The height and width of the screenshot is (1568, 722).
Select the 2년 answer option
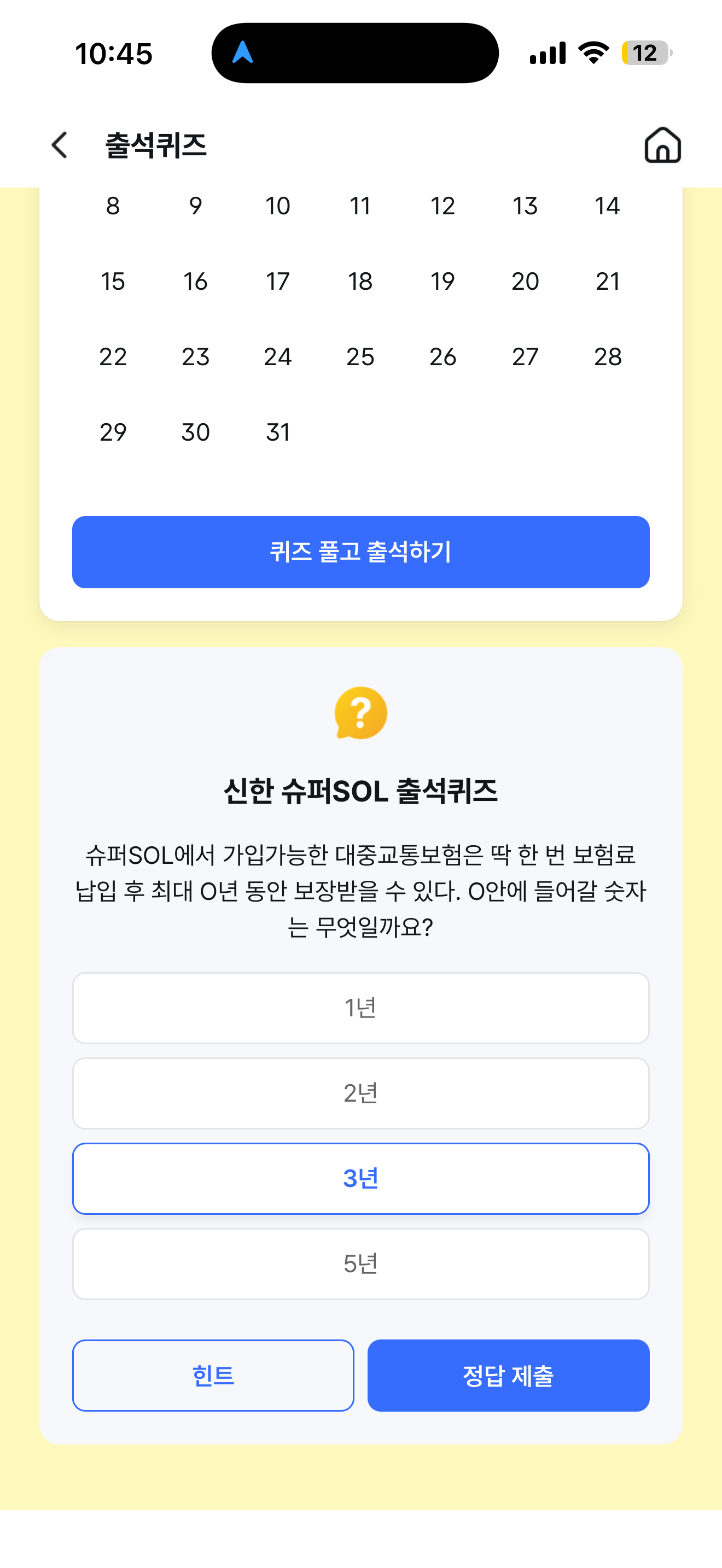361,1093
